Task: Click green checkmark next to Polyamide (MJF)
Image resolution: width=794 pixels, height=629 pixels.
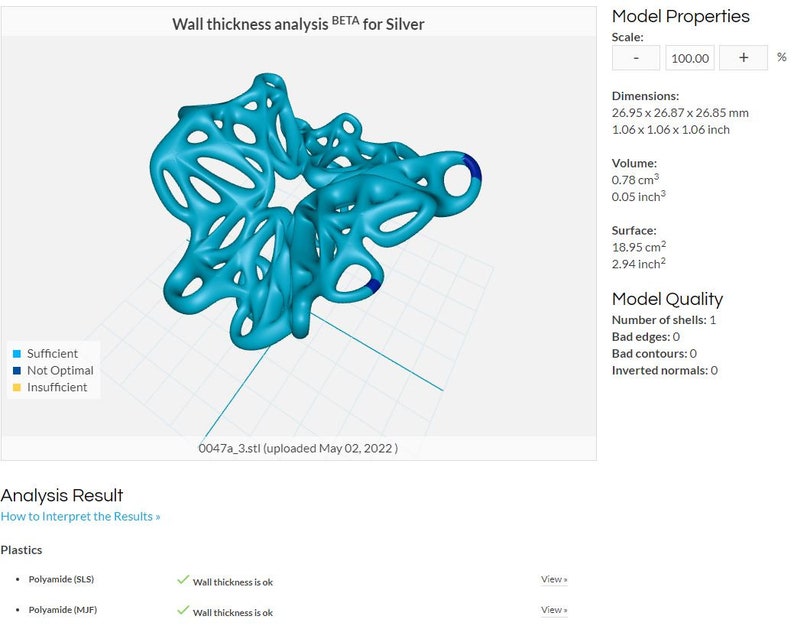Action: [x=183, y=610]
